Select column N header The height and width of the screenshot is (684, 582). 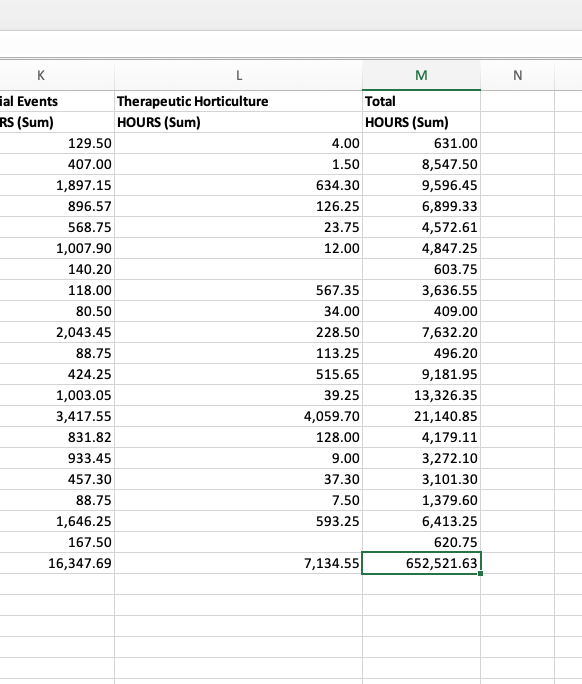point(517,75)
